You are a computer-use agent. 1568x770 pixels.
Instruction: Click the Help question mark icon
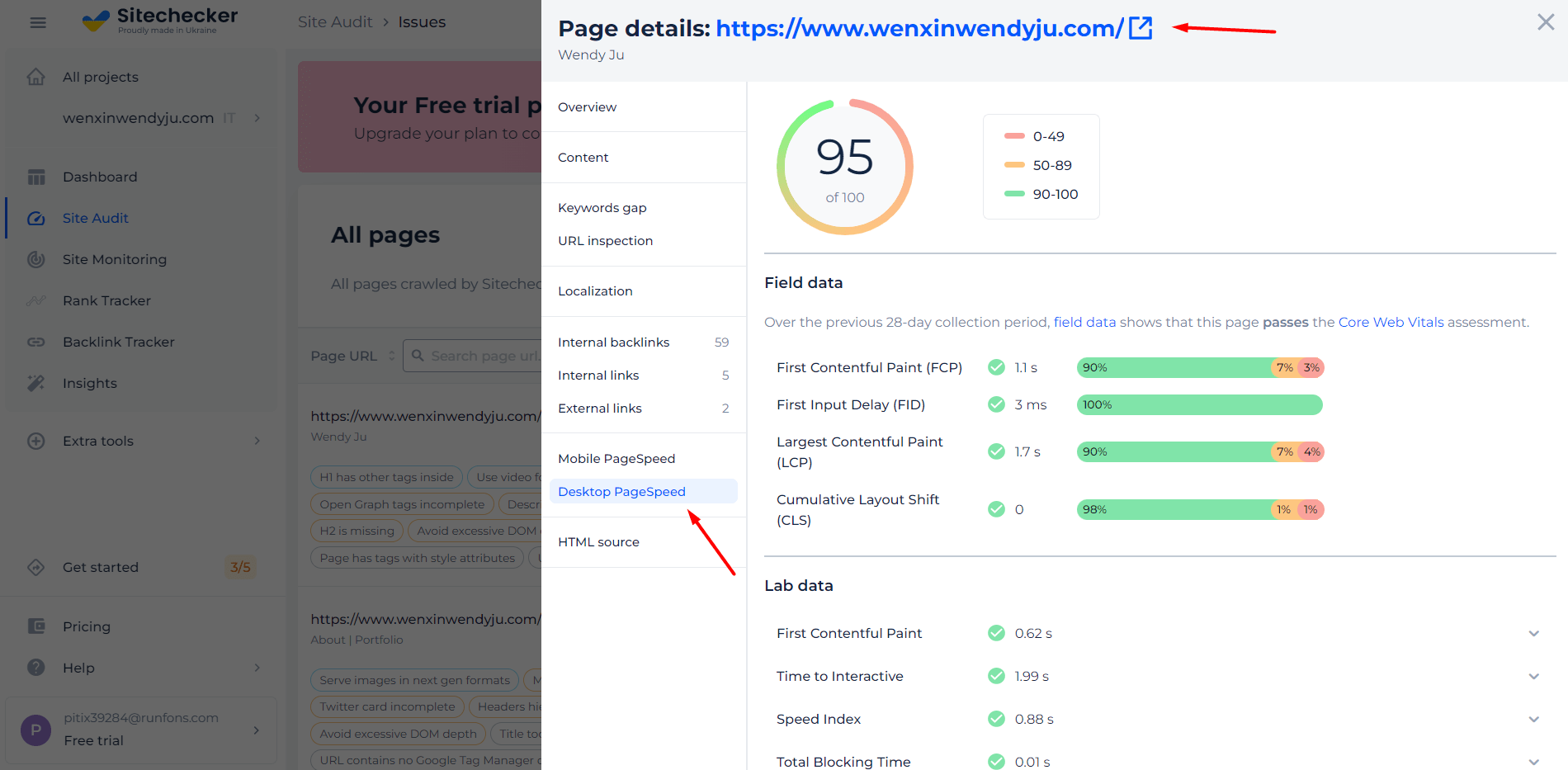(x=36, y=668)
